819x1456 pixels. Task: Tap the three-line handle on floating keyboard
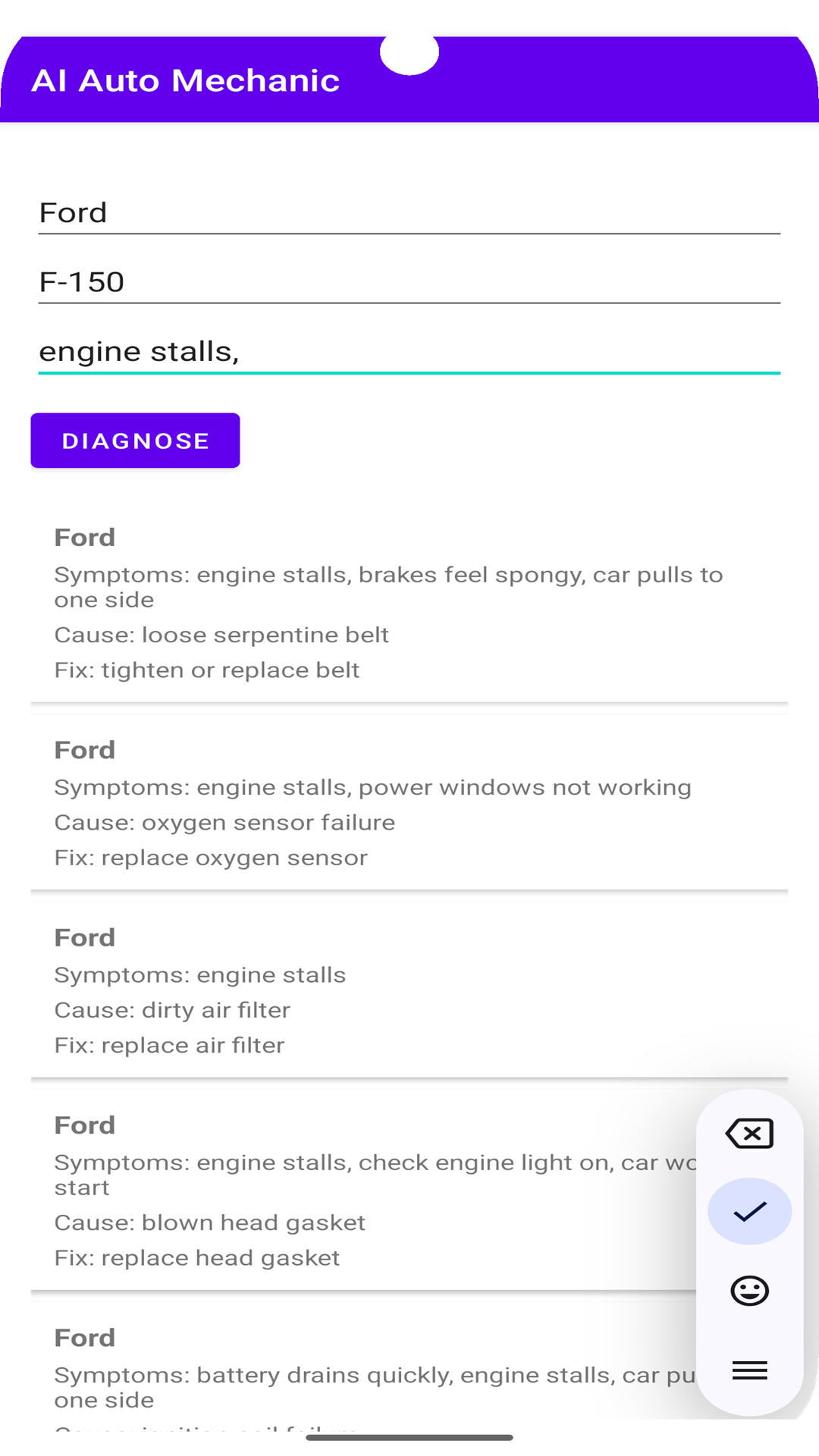point(749,1370)
